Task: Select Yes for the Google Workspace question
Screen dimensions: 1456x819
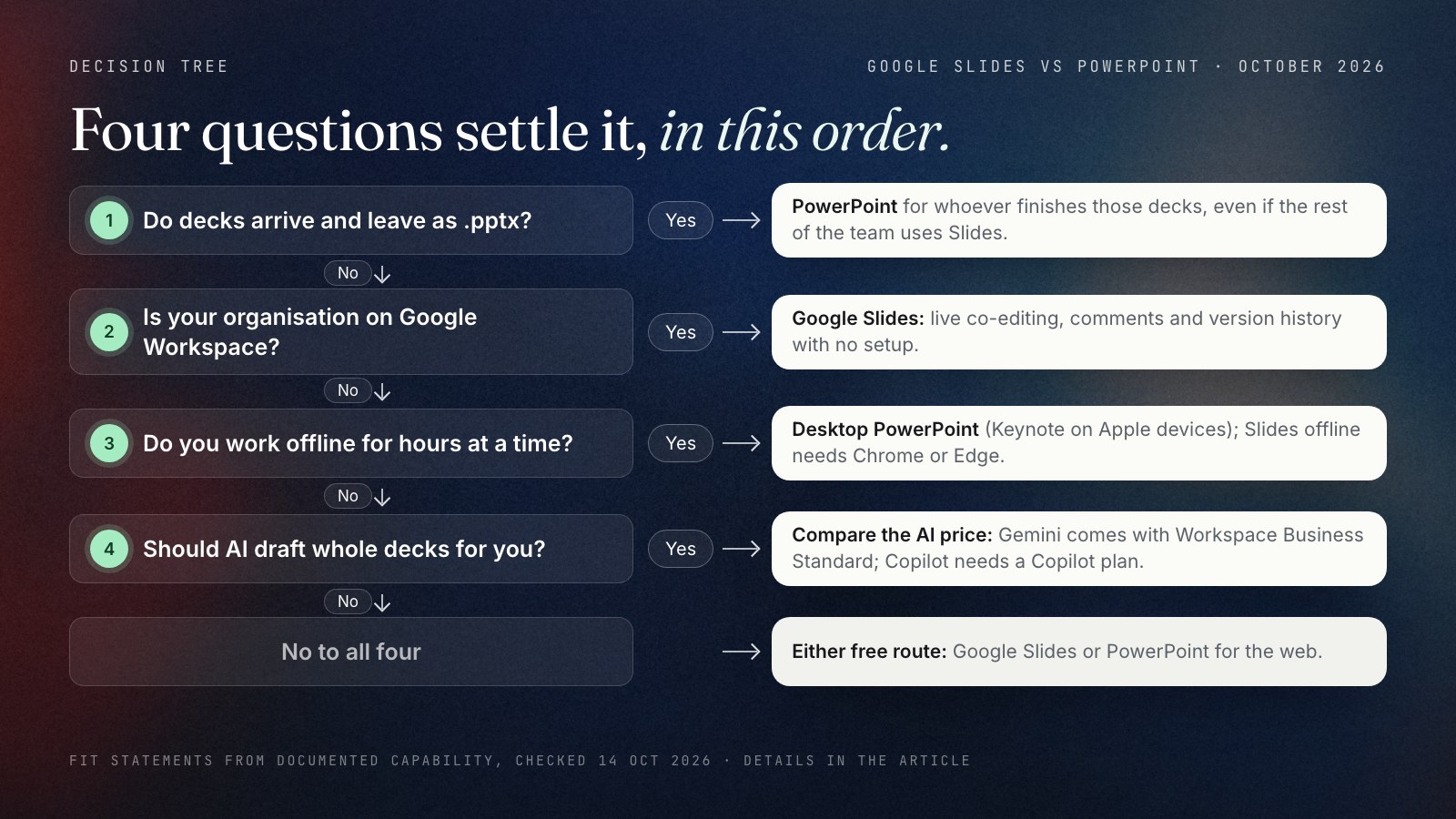Action: [x=681, y=332]
